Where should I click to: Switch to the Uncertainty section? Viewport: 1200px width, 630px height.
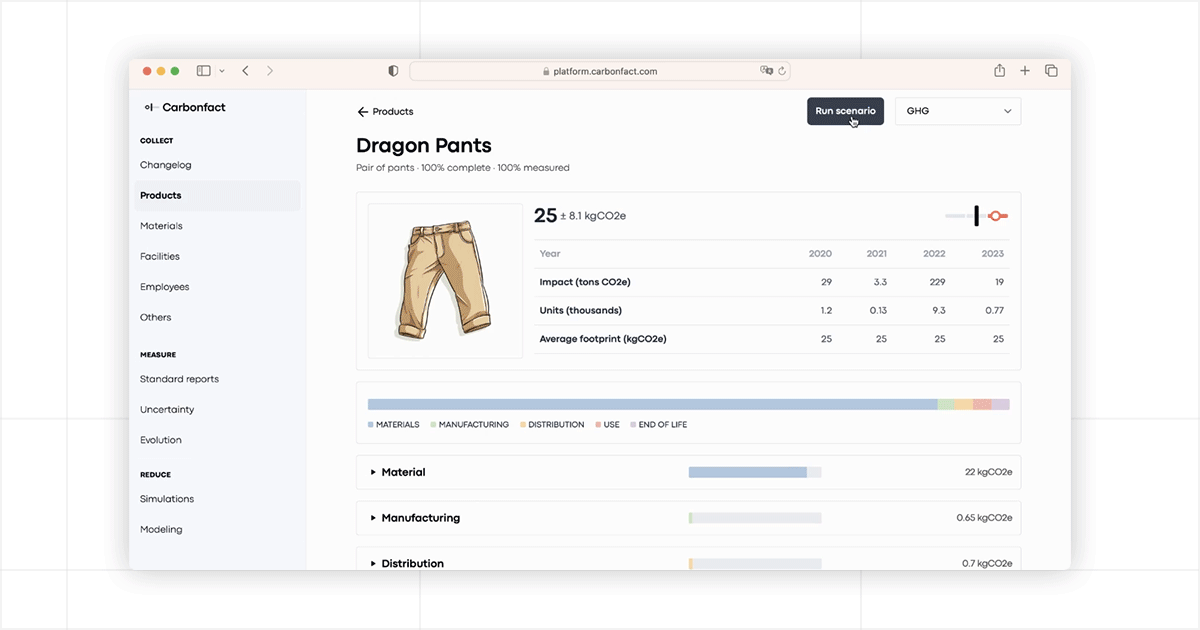coord(167,409)
